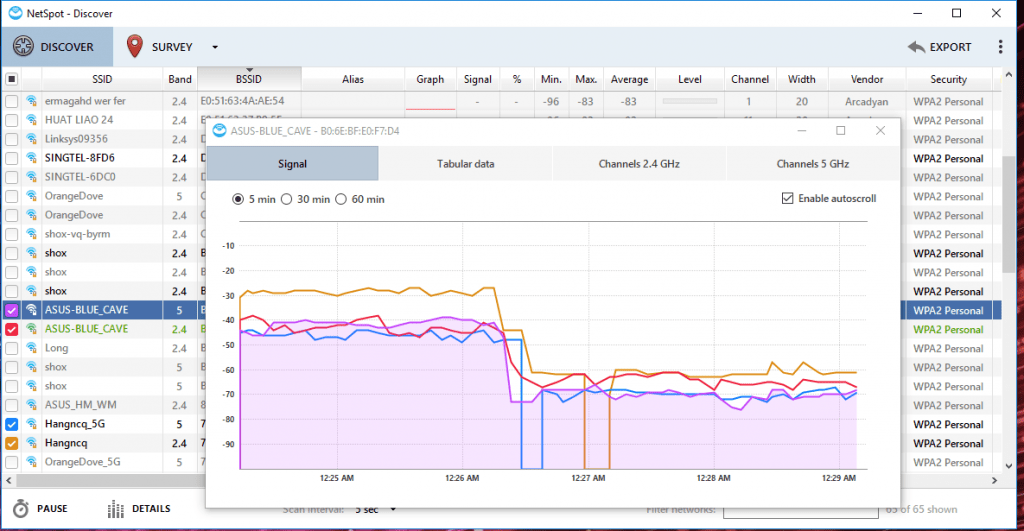Check the ermagahd wer fer network checkbox
The height and width of the screenshot is (531, 1024).
point(11,101)
